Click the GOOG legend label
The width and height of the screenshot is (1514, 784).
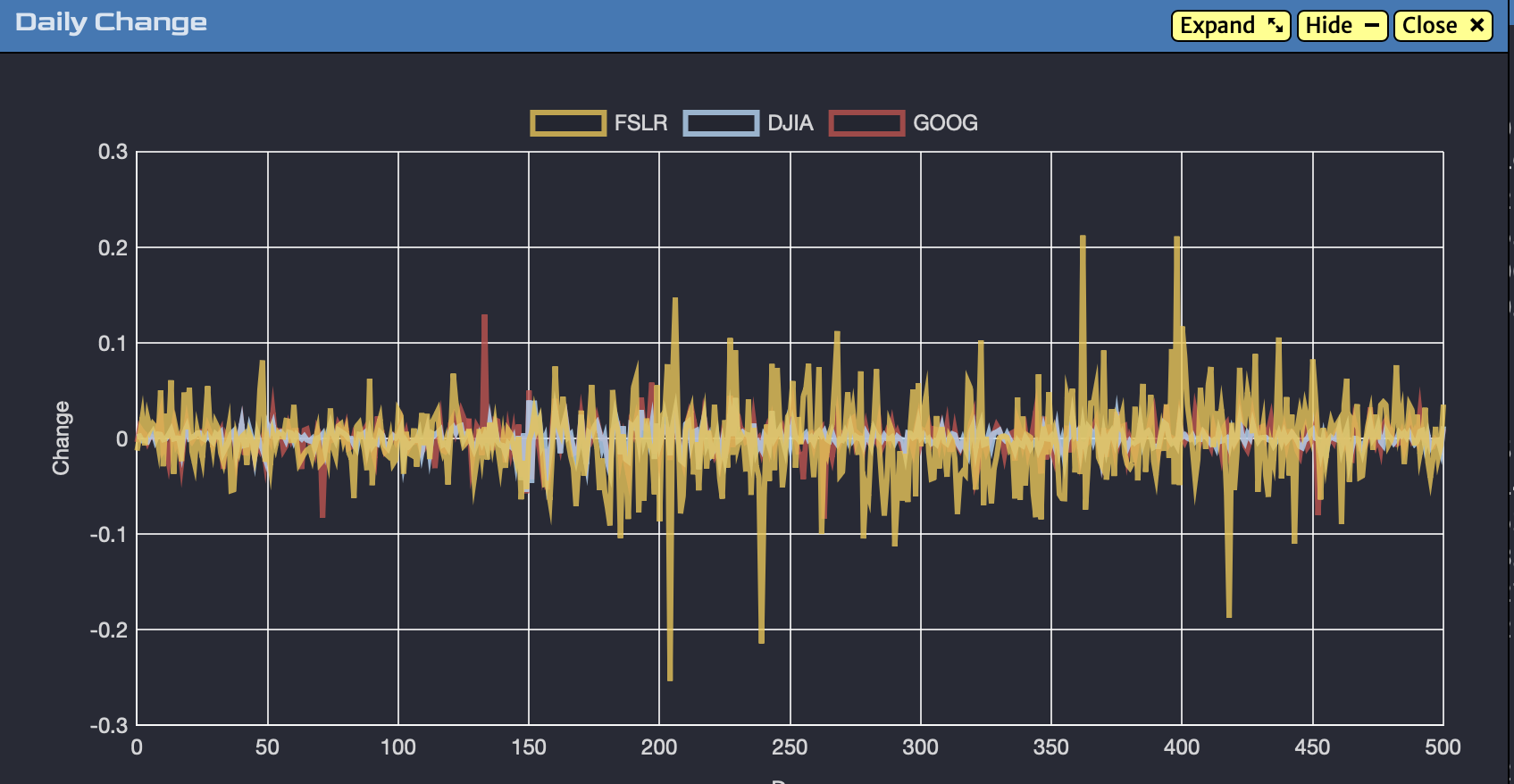click(945, 123)
